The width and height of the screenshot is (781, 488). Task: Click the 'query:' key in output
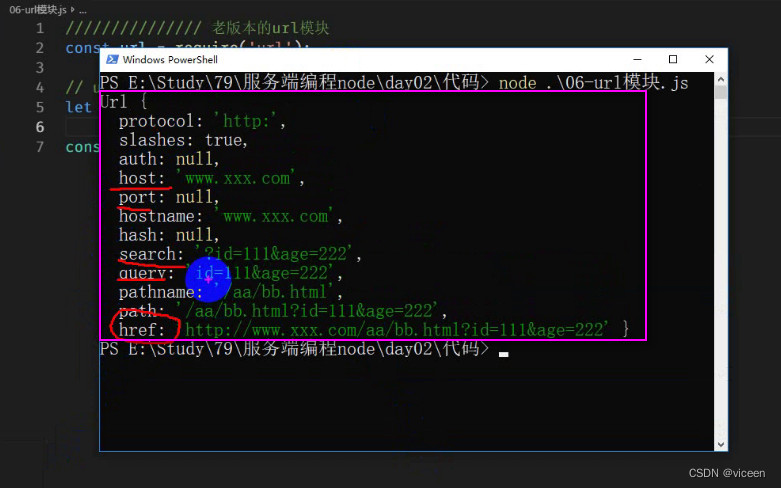tap(146, 273)
